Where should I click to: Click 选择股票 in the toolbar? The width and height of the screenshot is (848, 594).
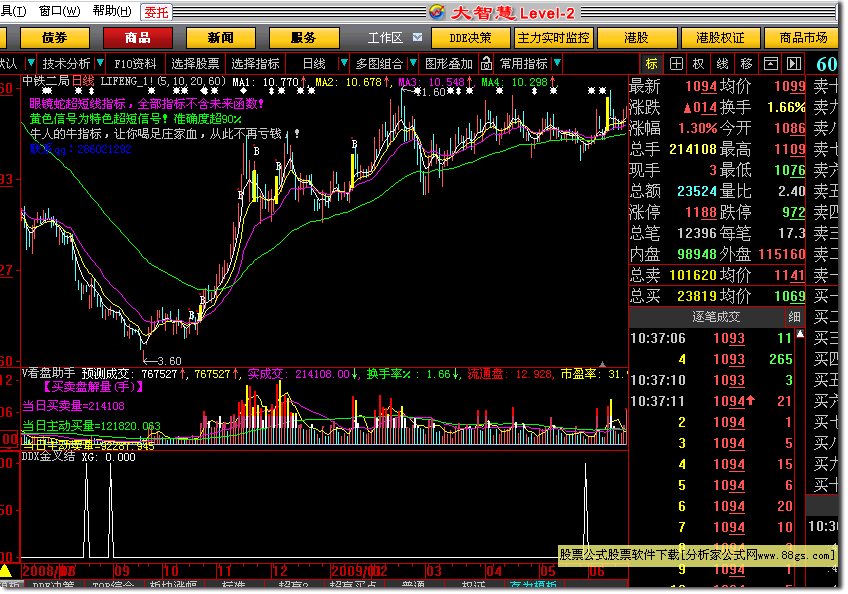point(195,64)
